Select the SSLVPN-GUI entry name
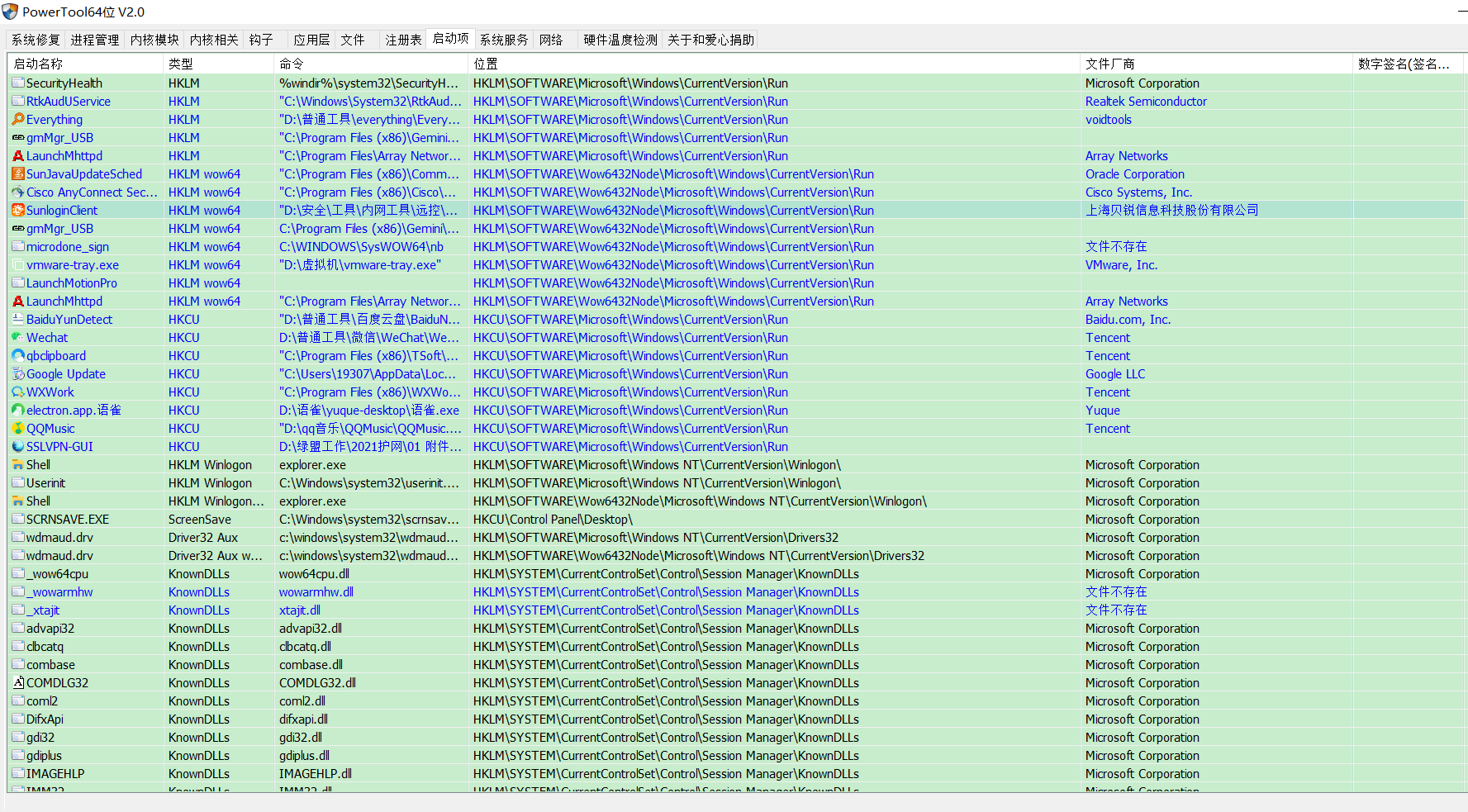Viewport: 1468px width, 812px height. tap(59, 446)
